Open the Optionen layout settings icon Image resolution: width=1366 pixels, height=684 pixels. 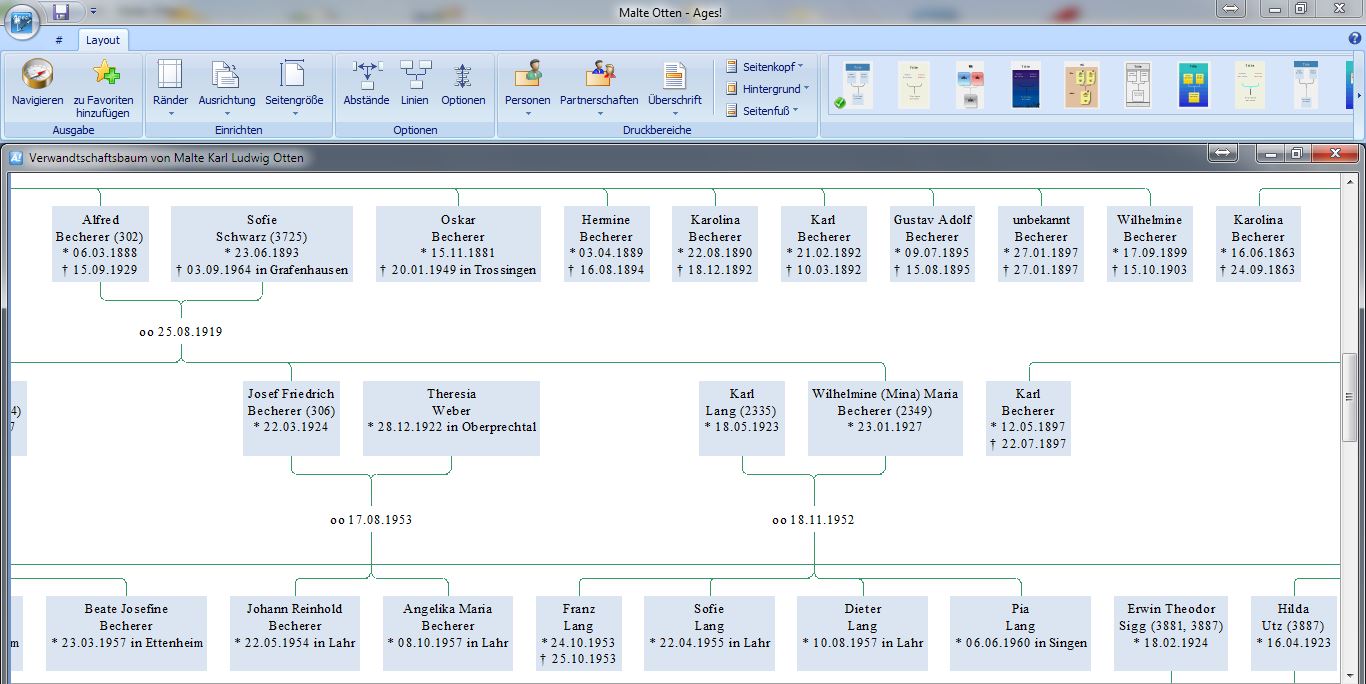463,74
